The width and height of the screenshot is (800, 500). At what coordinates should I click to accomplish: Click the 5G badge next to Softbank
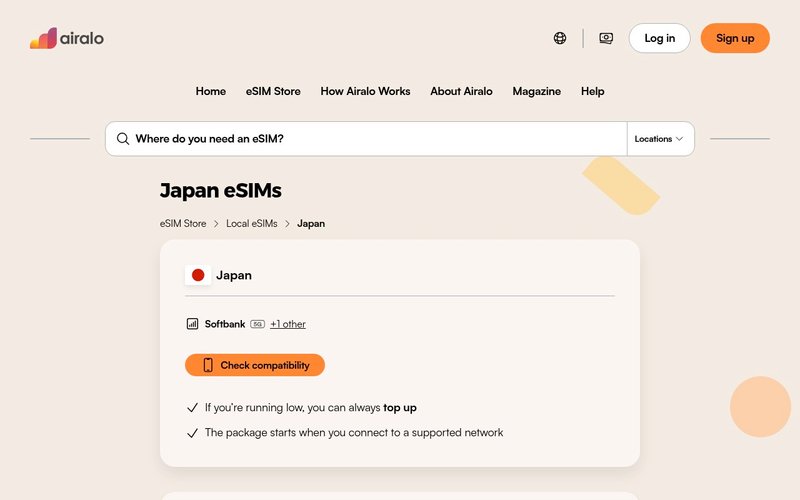[258, 324]
